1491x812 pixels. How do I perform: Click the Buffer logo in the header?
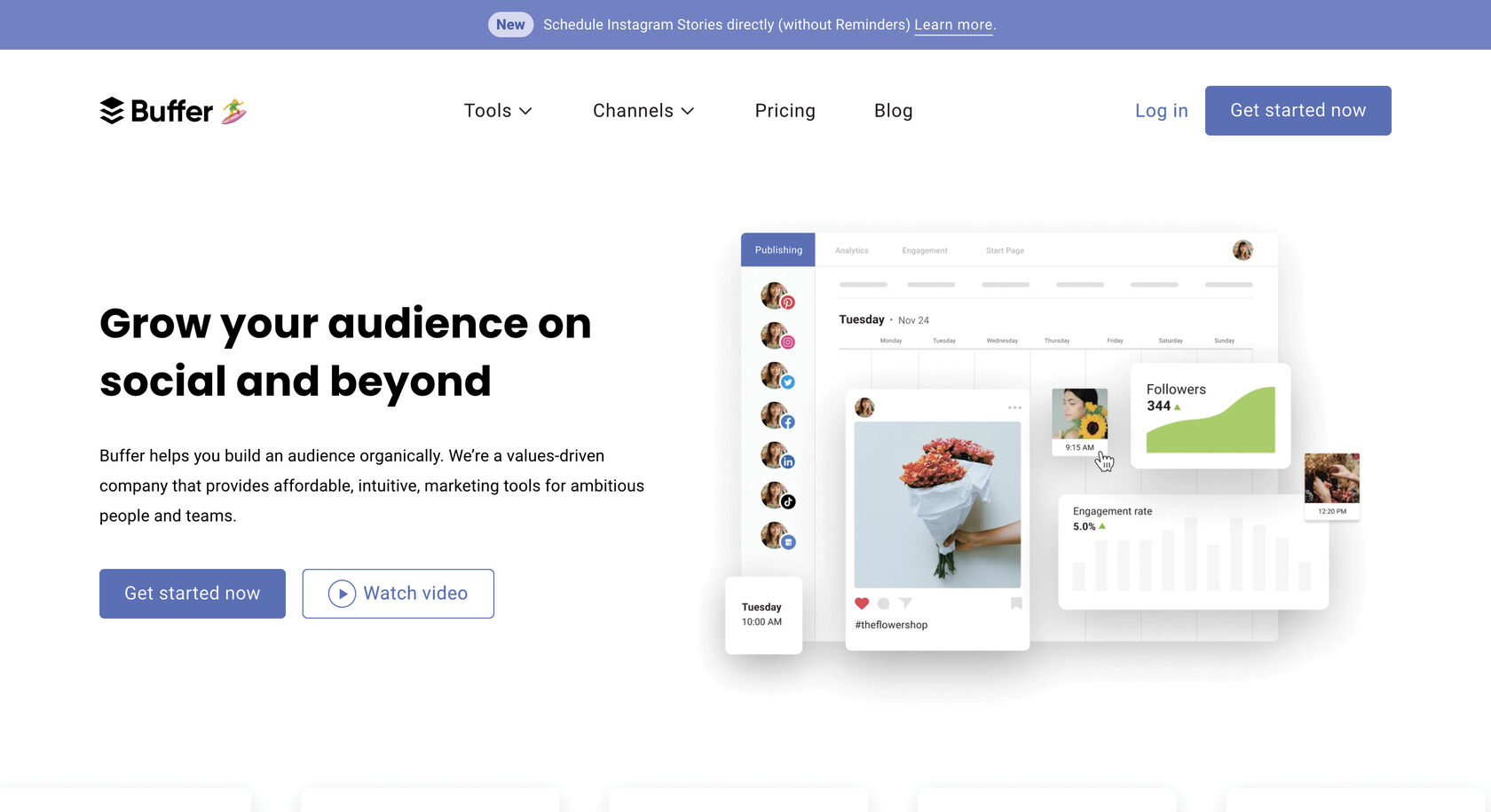click(x=156, y=111)
